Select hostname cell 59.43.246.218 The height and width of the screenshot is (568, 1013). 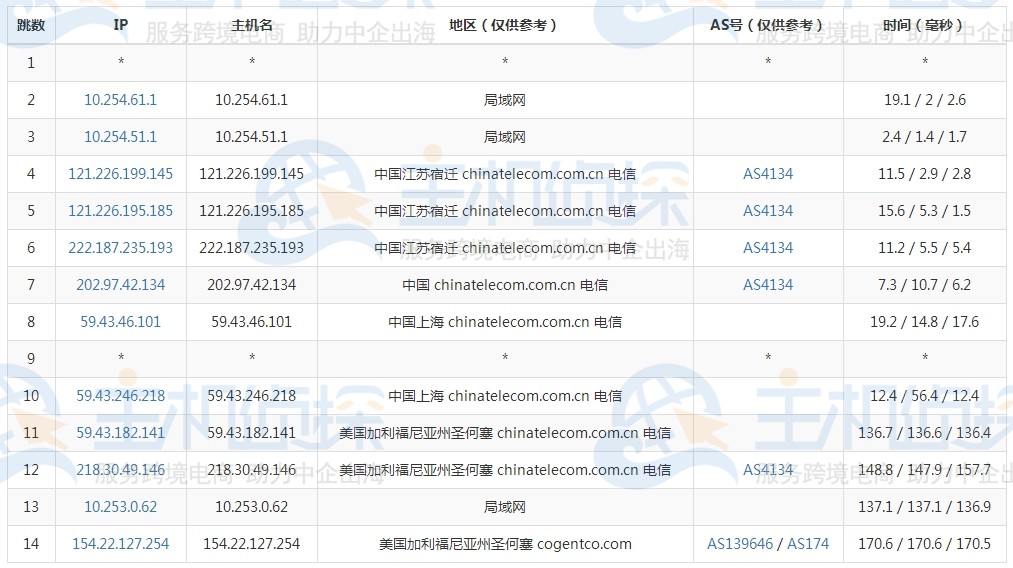[252, 395]
